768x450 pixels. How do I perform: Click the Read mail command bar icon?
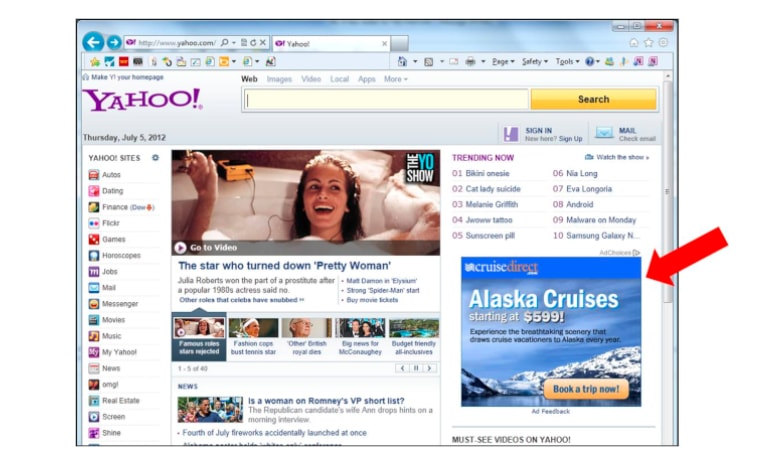(x=454, y=62)
